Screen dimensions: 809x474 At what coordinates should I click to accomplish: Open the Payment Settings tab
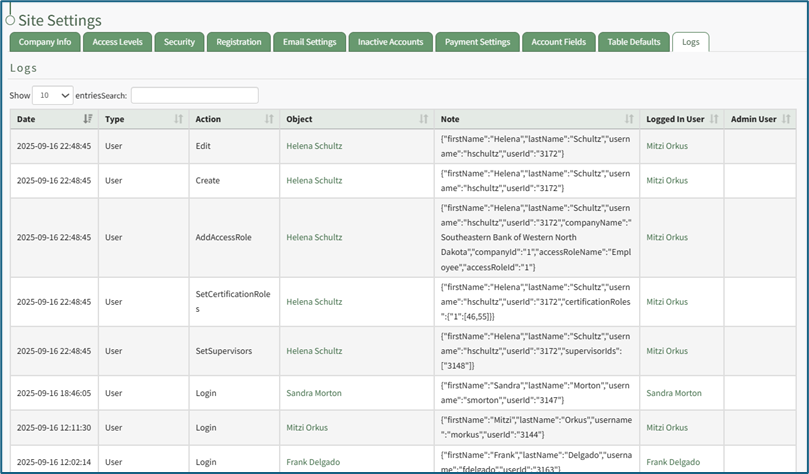click(x=477, y=42)
